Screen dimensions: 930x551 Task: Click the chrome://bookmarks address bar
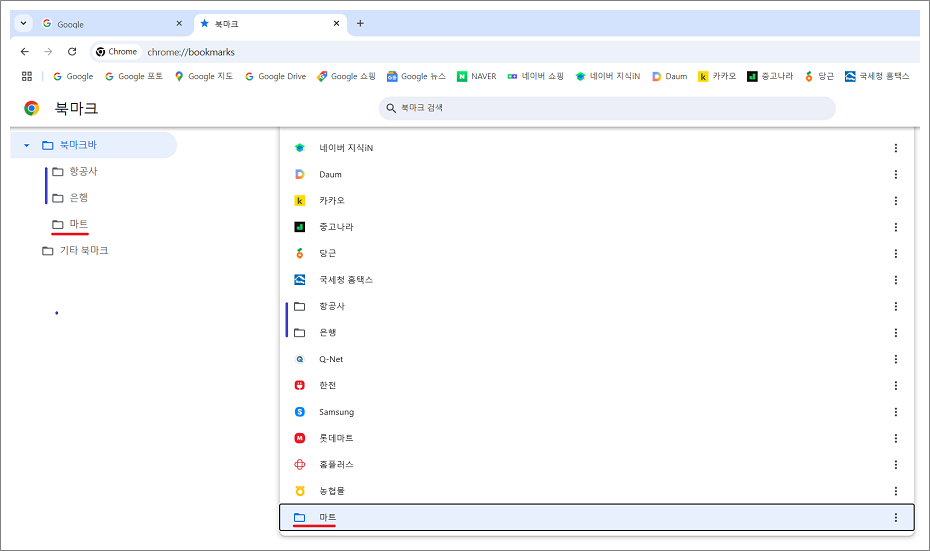click(504, 52)
